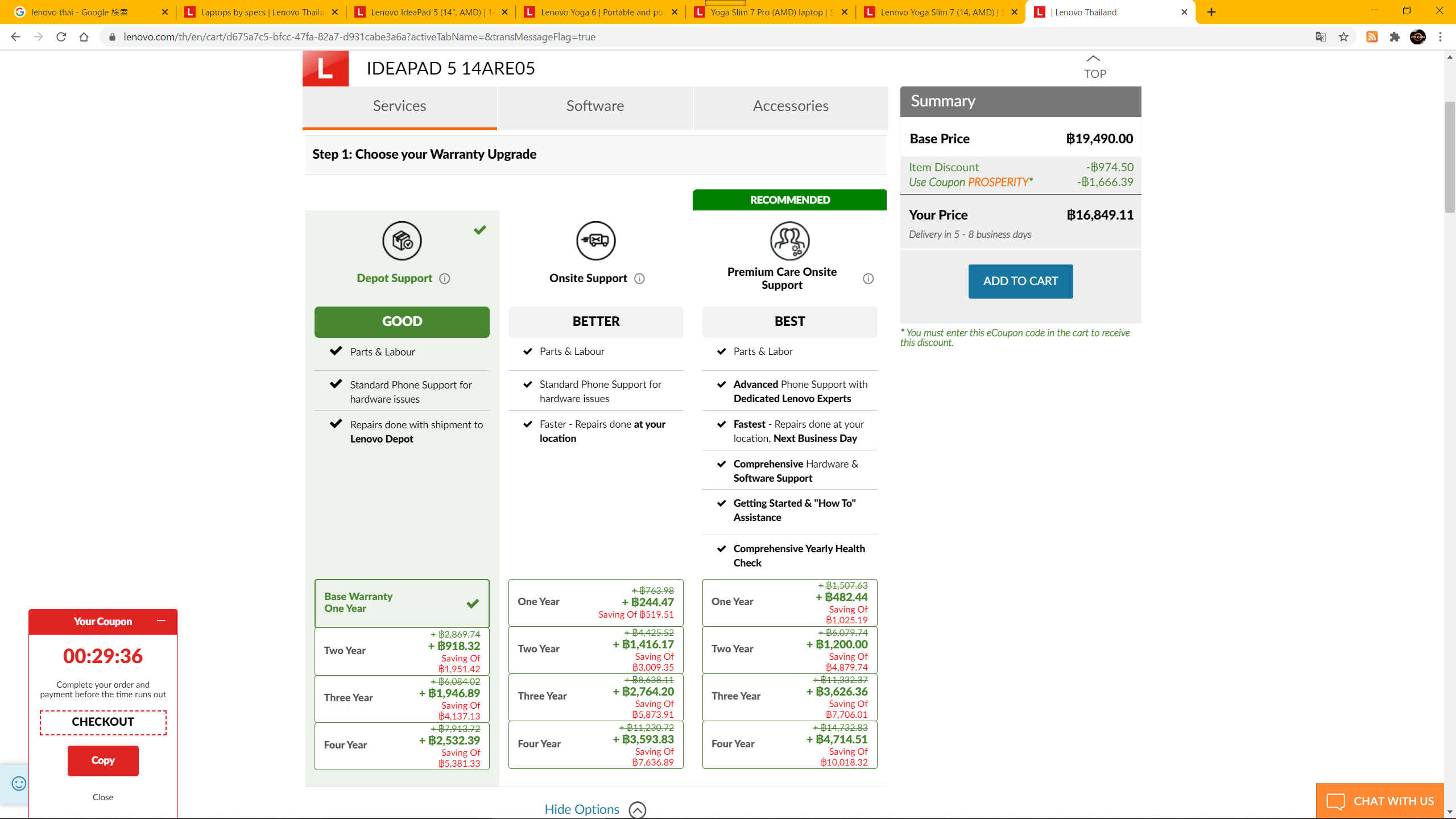The width and height of the screenshot is (1456, 819).
Task: Select the GOOD Depot Support plan
Action: click(402, 322)
